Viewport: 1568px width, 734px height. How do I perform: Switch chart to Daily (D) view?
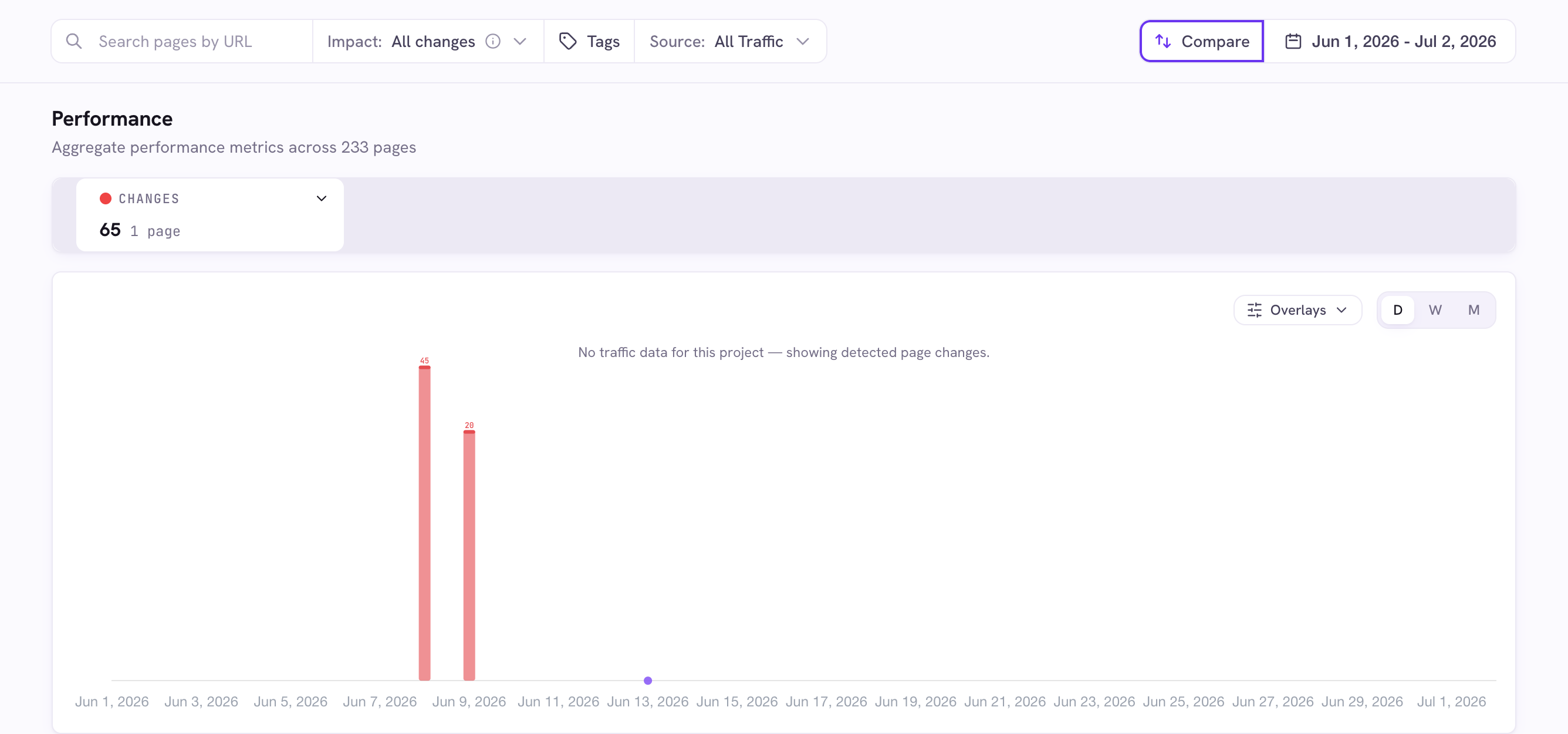click(1398, 310)
